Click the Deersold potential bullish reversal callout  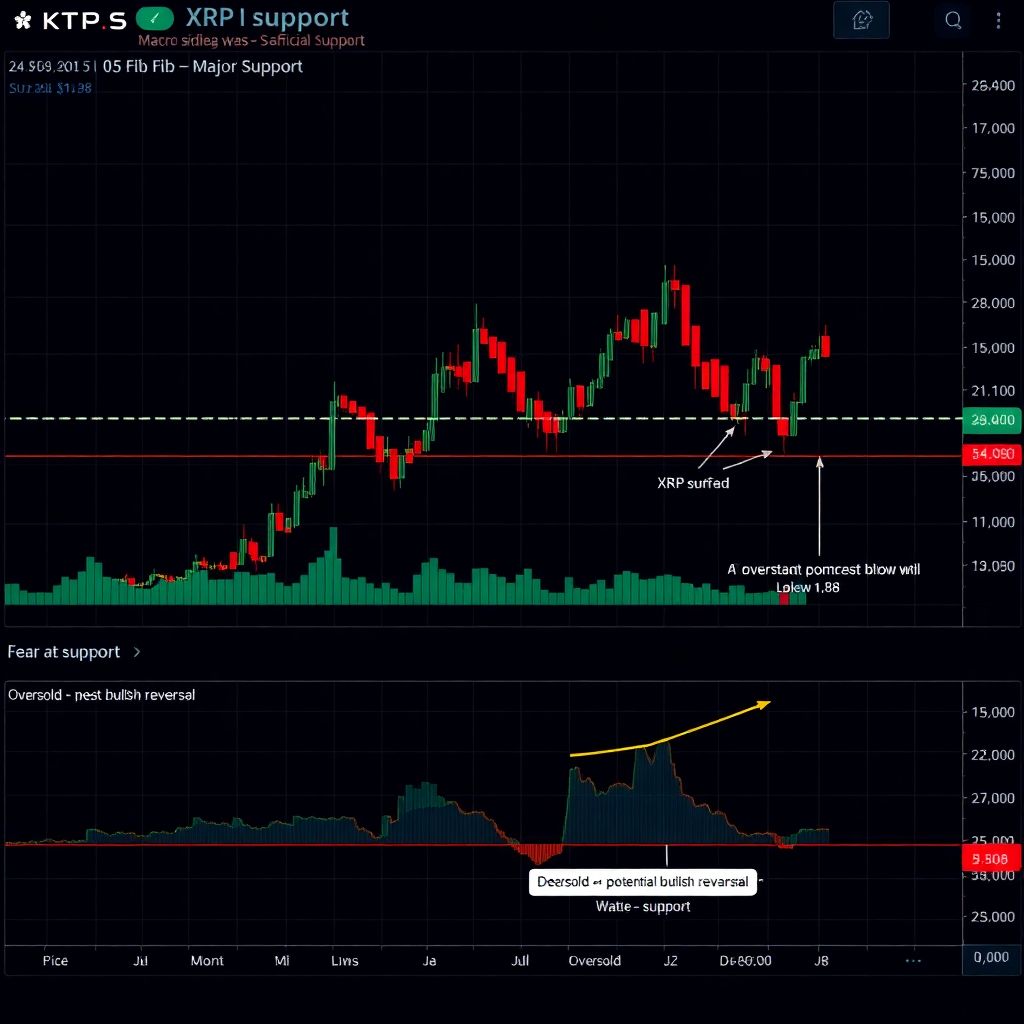[x=642, y=881]
